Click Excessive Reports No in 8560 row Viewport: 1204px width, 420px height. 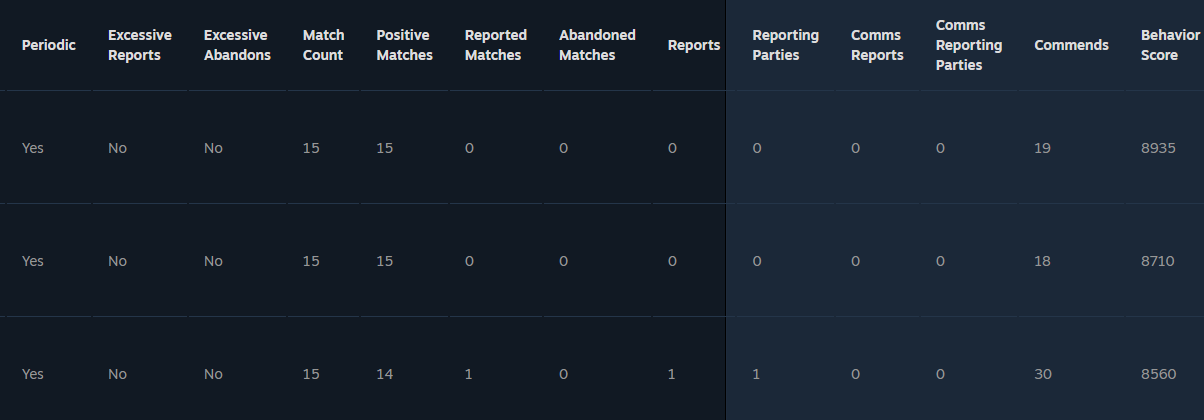pos(117,374)
